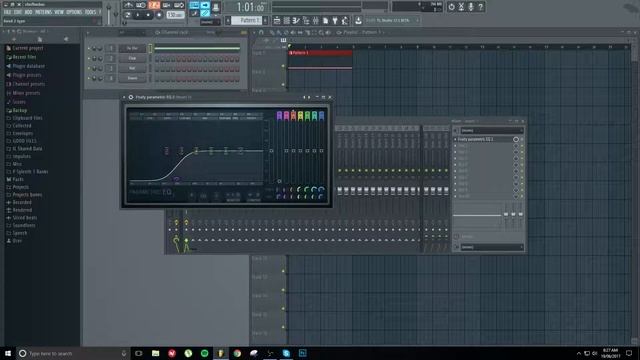
Task: Open the VIEW menu
Action: point(59,12)
